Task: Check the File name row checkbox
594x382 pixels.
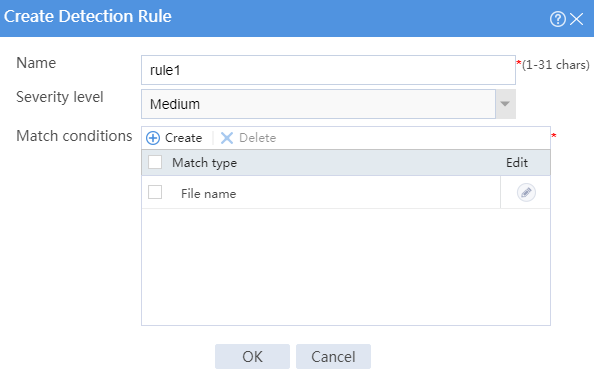Action: pyautogui.click(x=155, y=192)
